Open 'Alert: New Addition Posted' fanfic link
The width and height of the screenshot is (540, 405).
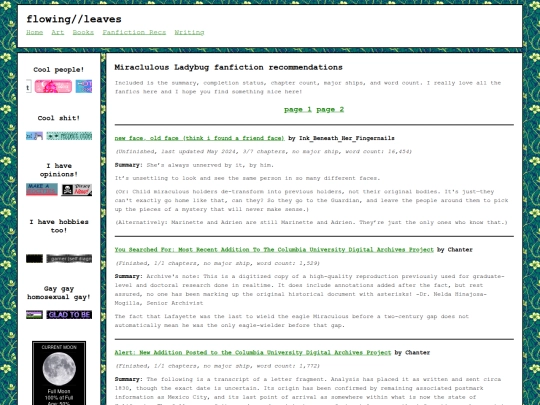[x=253, y=352]
